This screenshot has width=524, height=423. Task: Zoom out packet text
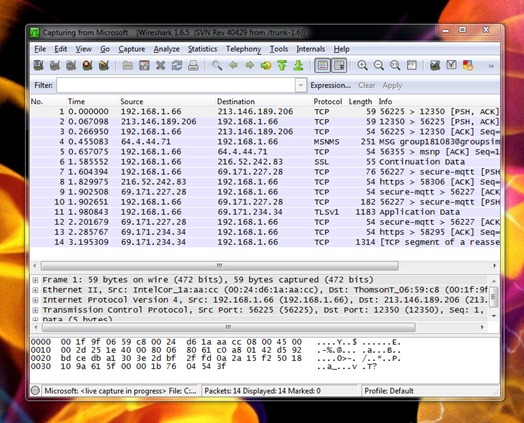pos(379,65)
